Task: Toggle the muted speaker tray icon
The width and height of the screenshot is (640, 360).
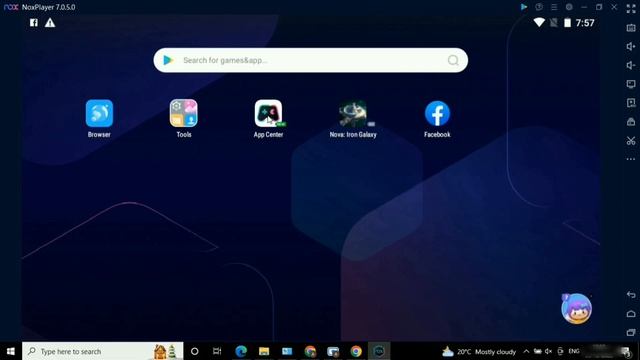Action: 549,351
